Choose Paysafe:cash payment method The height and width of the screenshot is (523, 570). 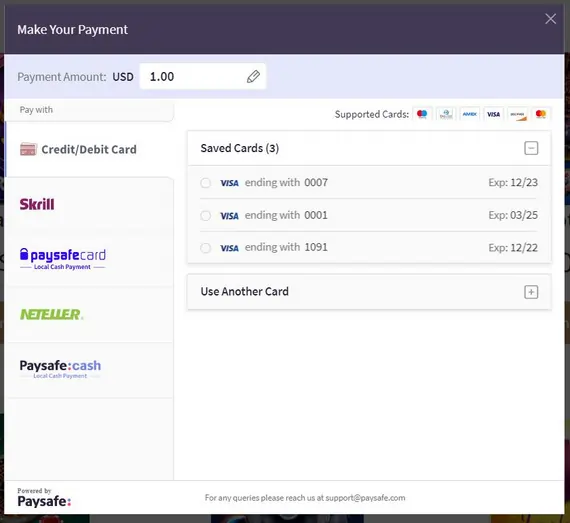(89, 370)
